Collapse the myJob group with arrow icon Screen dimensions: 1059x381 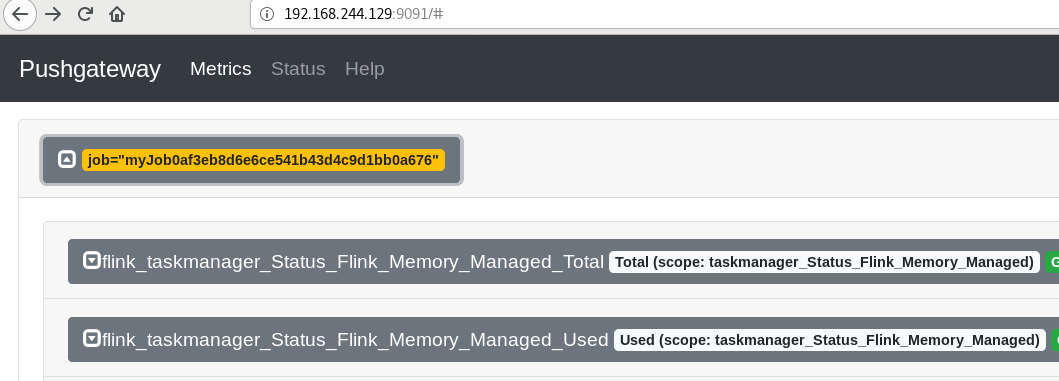point(66,159)
